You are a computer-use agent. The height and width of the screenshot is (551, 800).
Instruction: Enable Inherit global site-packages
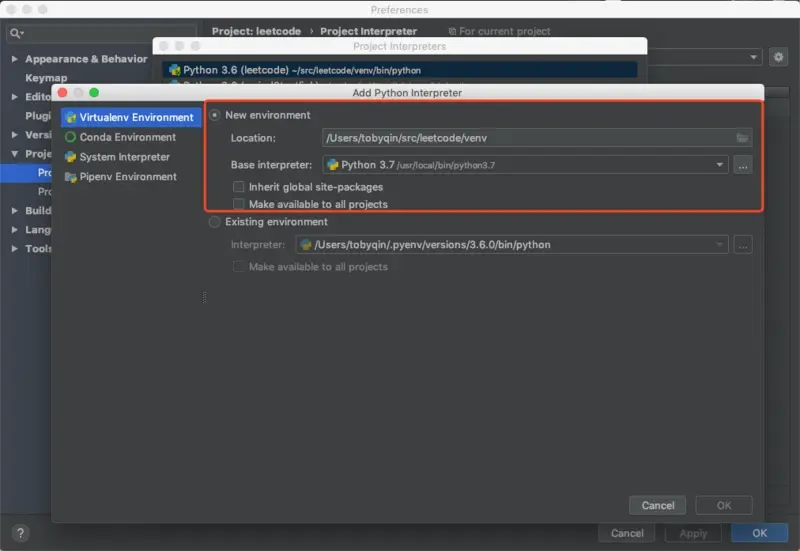238,187
